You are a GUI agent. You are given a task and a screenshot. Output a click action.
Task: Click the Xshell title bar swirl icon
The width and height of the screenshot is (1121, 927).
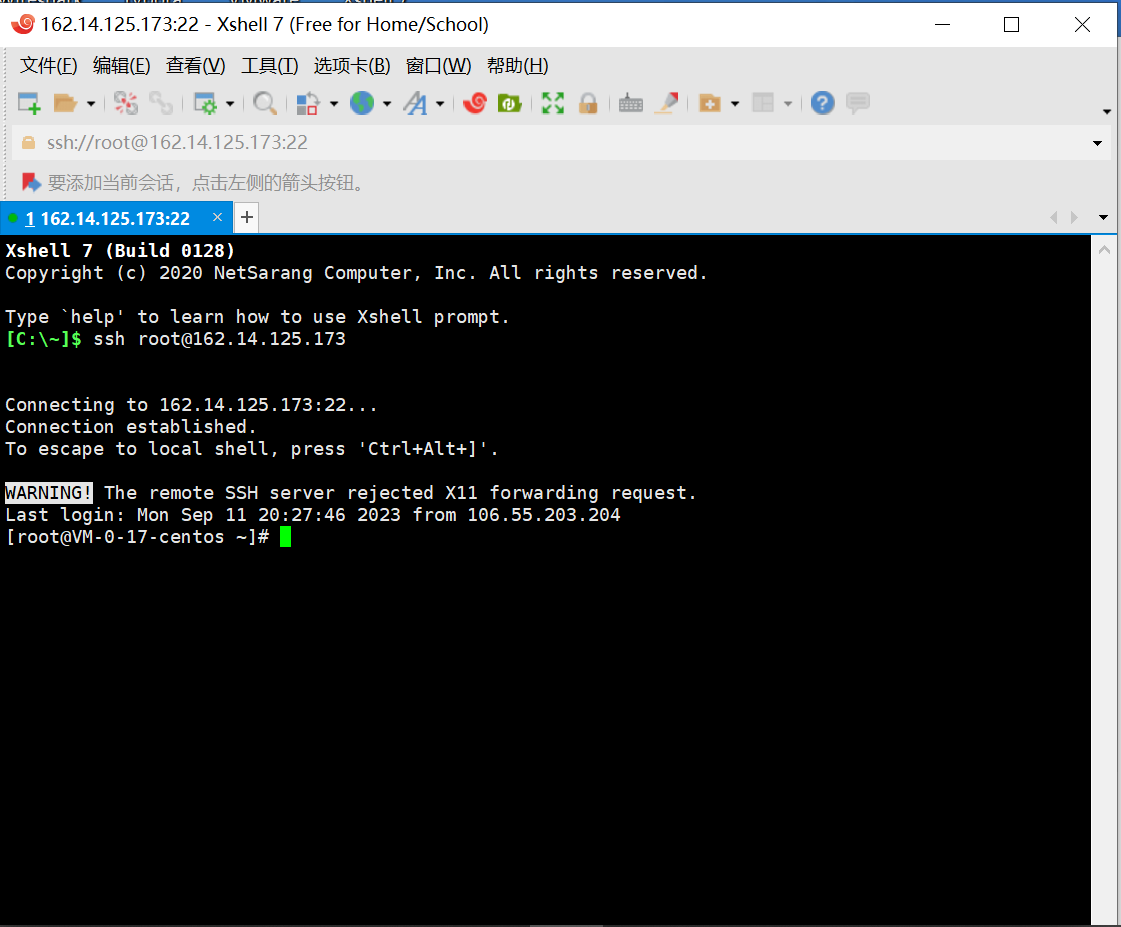click(23, 24)
